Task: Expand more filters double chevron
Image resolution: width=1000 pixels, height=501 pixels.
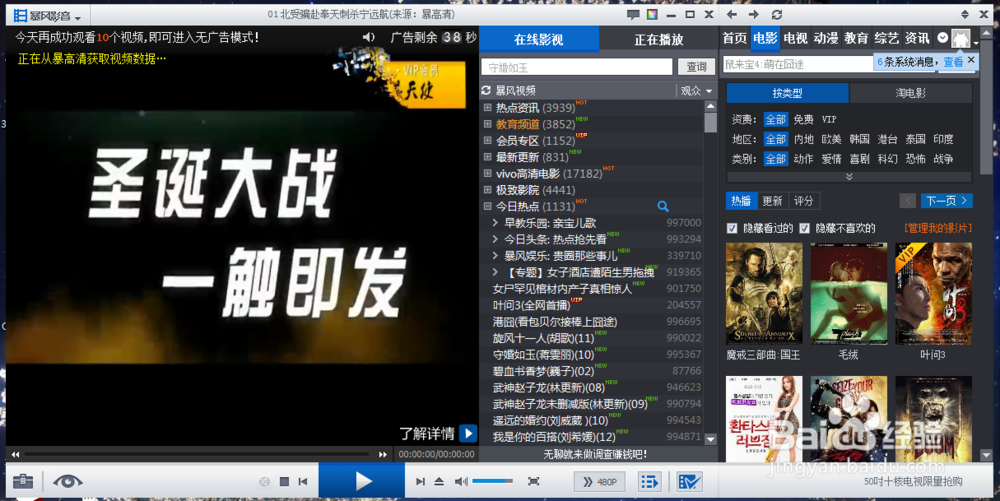Action: pos(849,177)
